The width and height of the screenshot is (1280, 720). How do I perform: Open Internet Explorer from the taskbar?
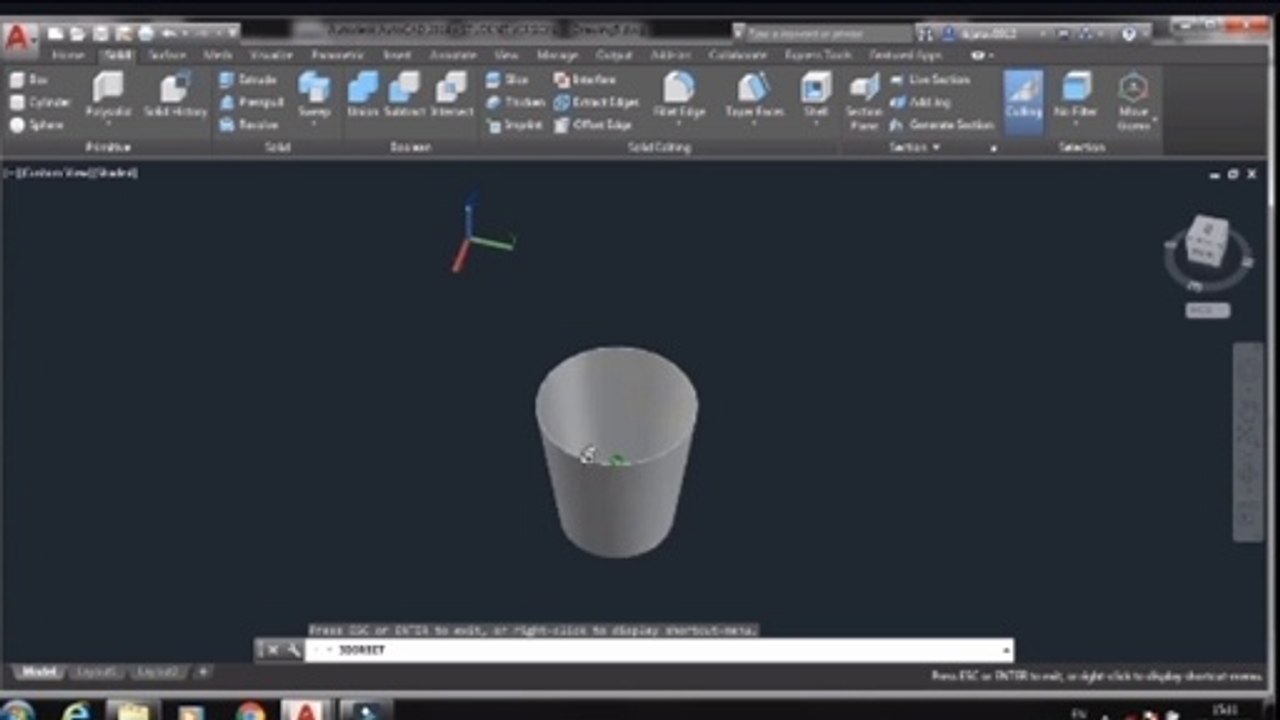click(x=77, y=711)
